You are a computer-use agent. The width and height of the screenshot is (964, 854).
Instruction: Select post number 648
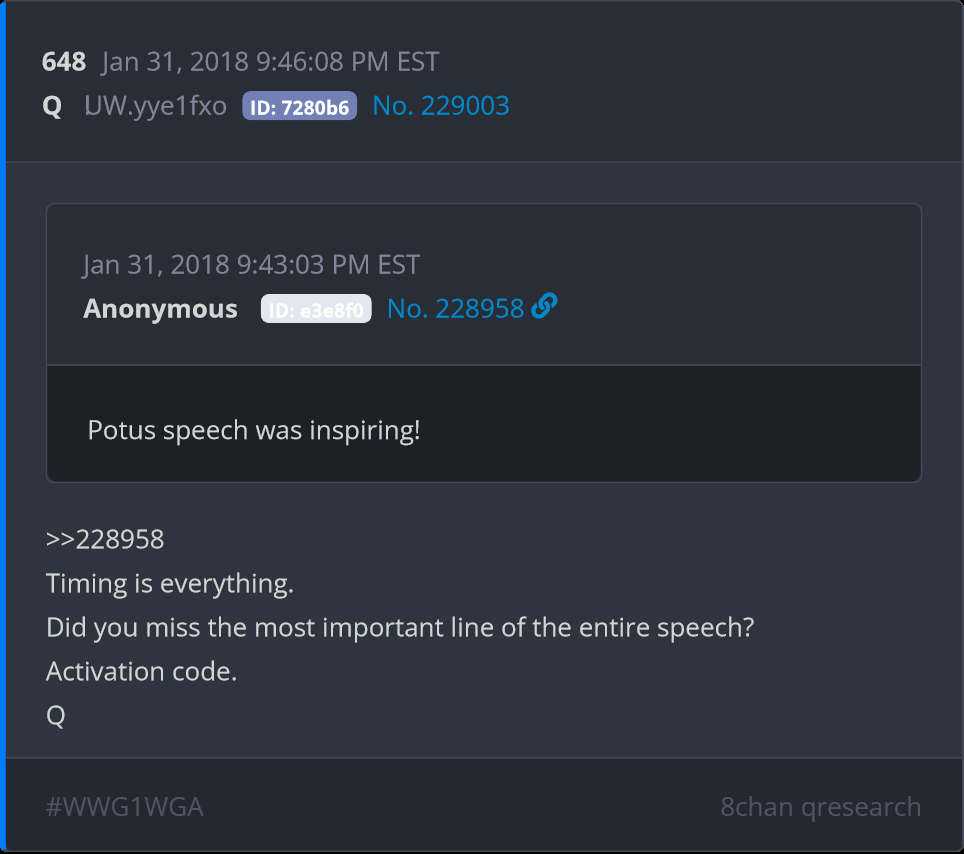pyautogui.click(x=63, y=62)
